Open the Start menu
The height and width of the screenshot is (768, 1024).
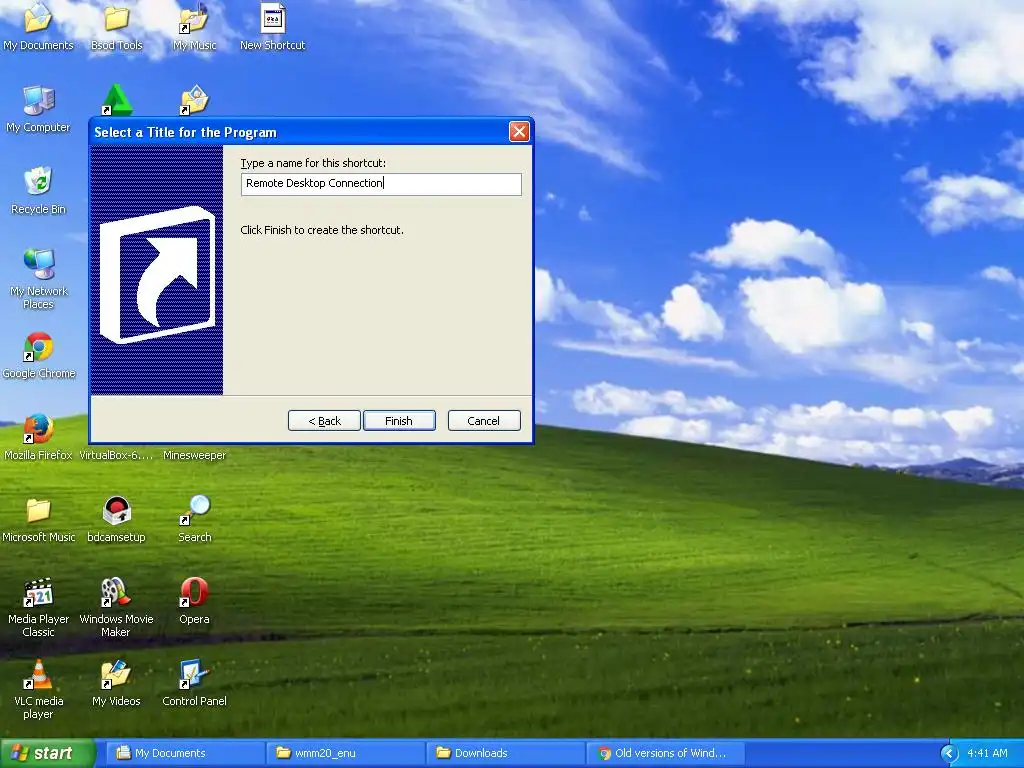click(48, 753)
